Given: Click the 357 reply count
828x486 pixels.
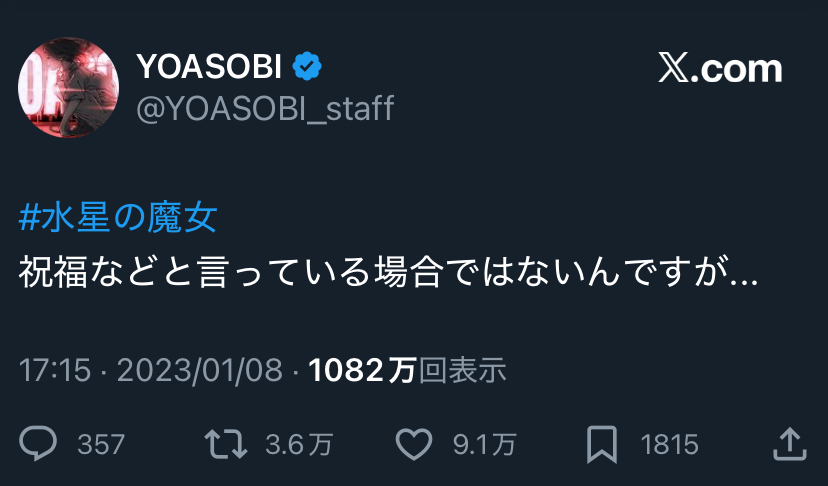Looking at the screenshot, I should pyautogui.click(x=101, y=444).
